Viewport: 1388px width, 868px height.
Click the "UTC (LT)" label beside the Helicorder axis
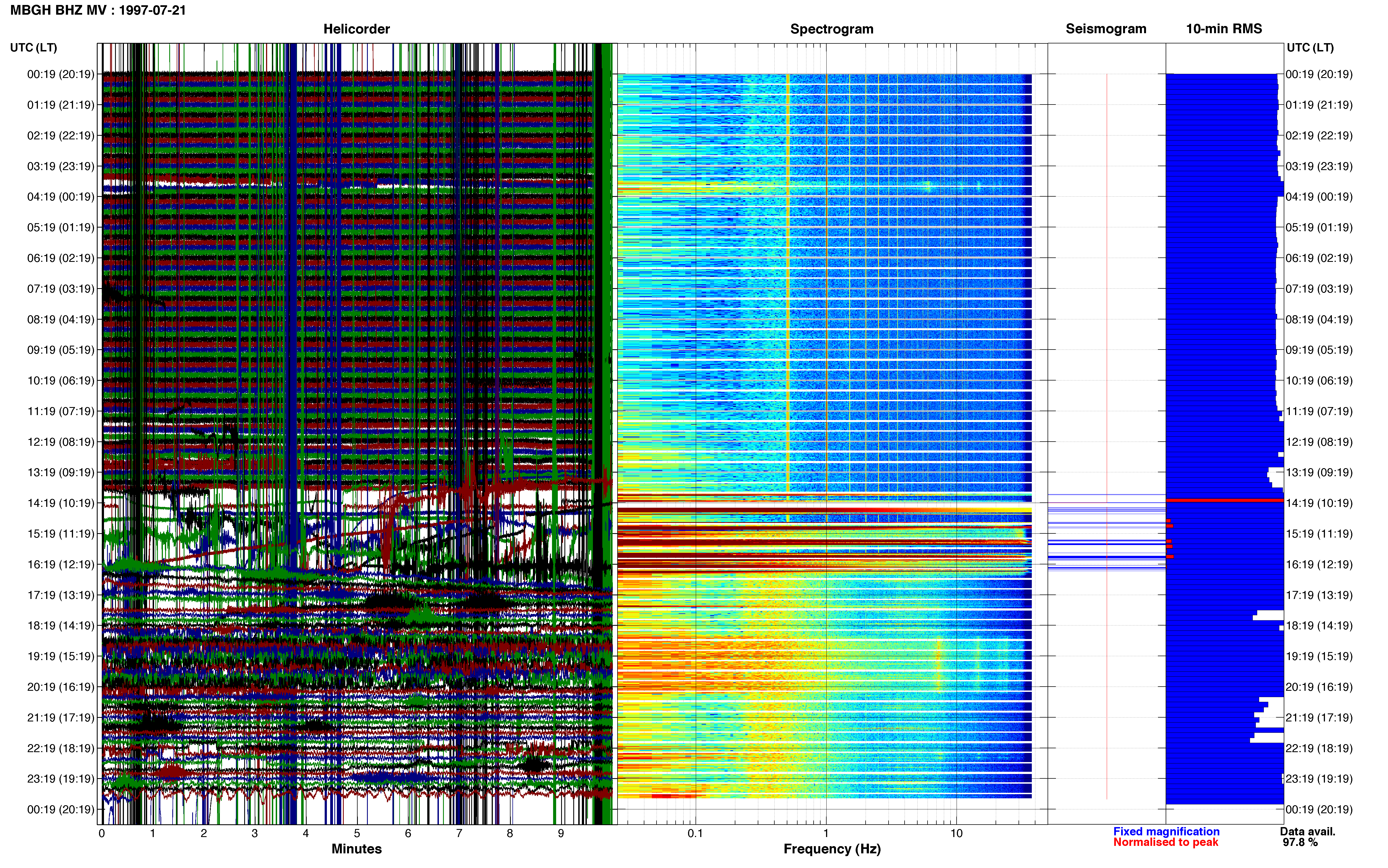pos(33,48)
